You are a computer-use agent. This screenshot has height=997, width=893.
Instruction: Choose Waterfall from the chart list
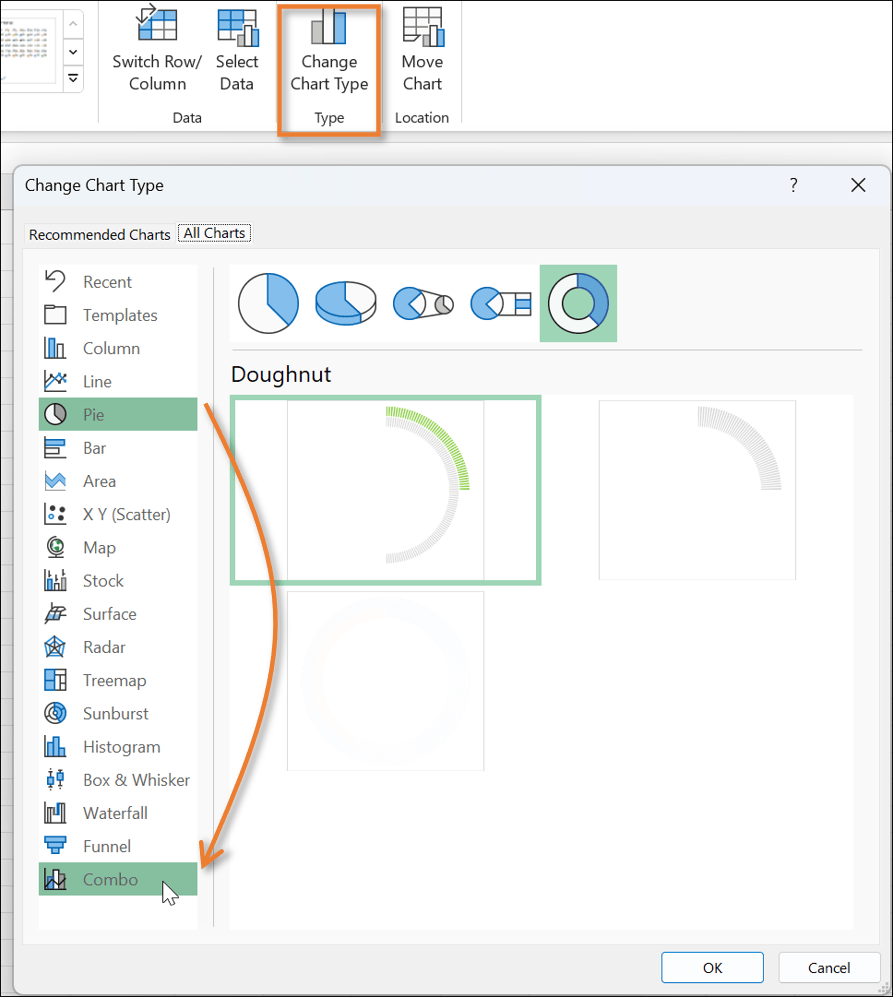coord(115,813)
